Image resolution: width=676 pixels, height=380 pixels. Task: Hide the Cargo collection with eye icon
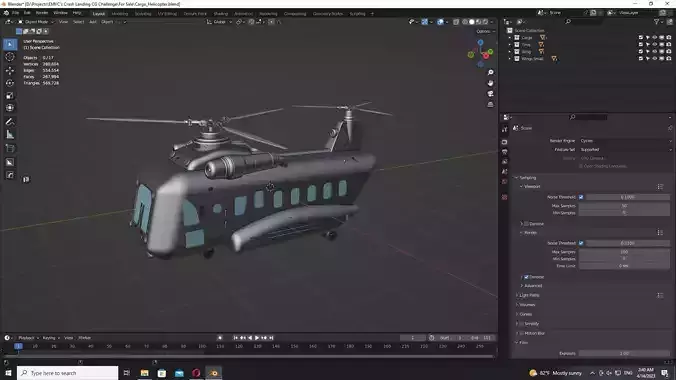tap(654, 38)
